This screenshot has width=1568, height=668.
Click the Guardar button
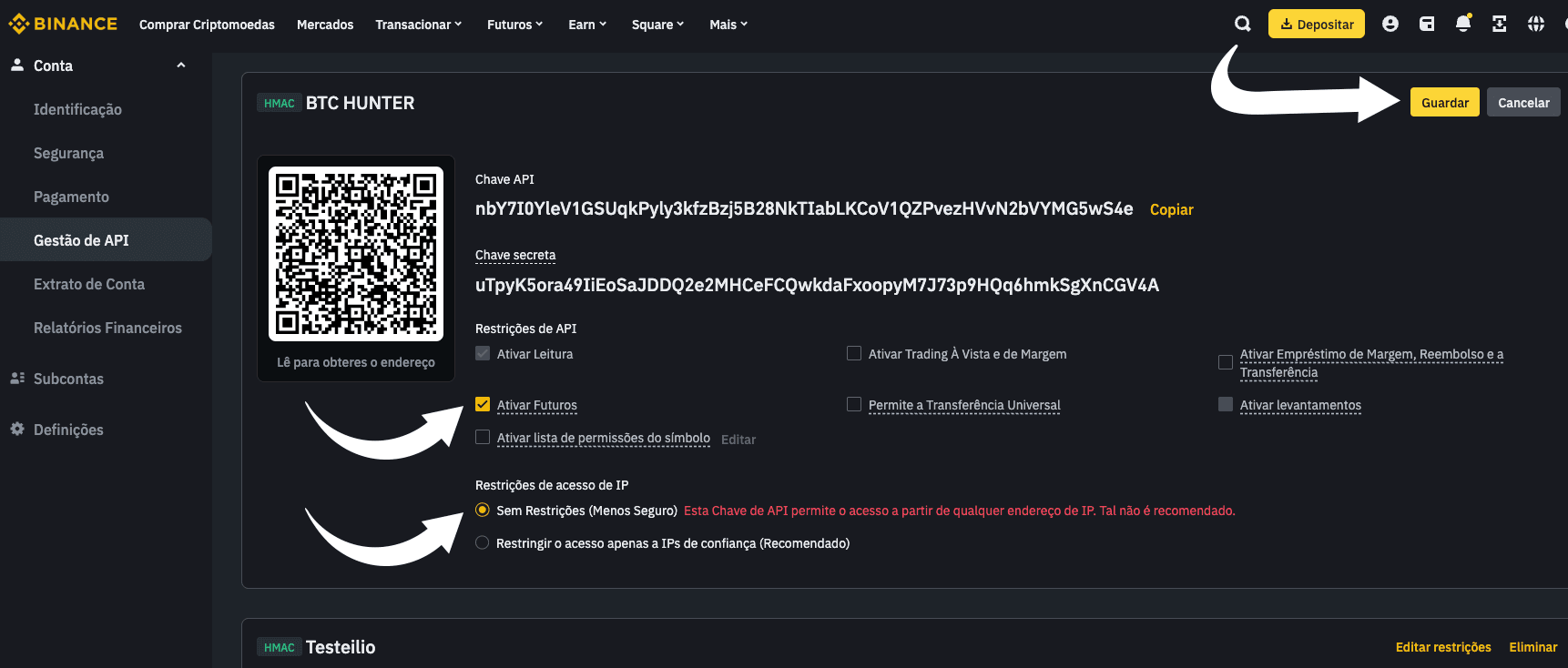click(x=1445, y=102)
